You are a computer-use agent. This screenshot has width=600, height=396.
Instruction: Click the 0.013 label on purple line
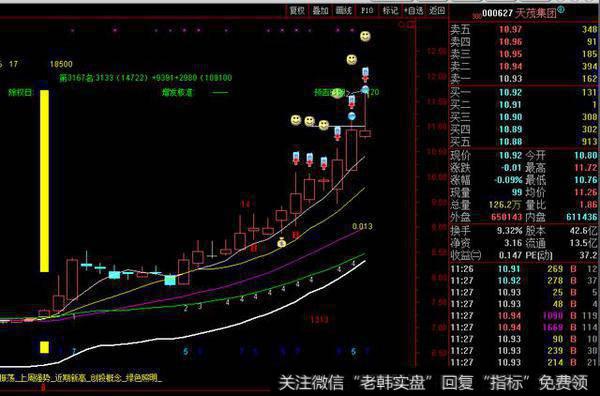click(362, 227)
